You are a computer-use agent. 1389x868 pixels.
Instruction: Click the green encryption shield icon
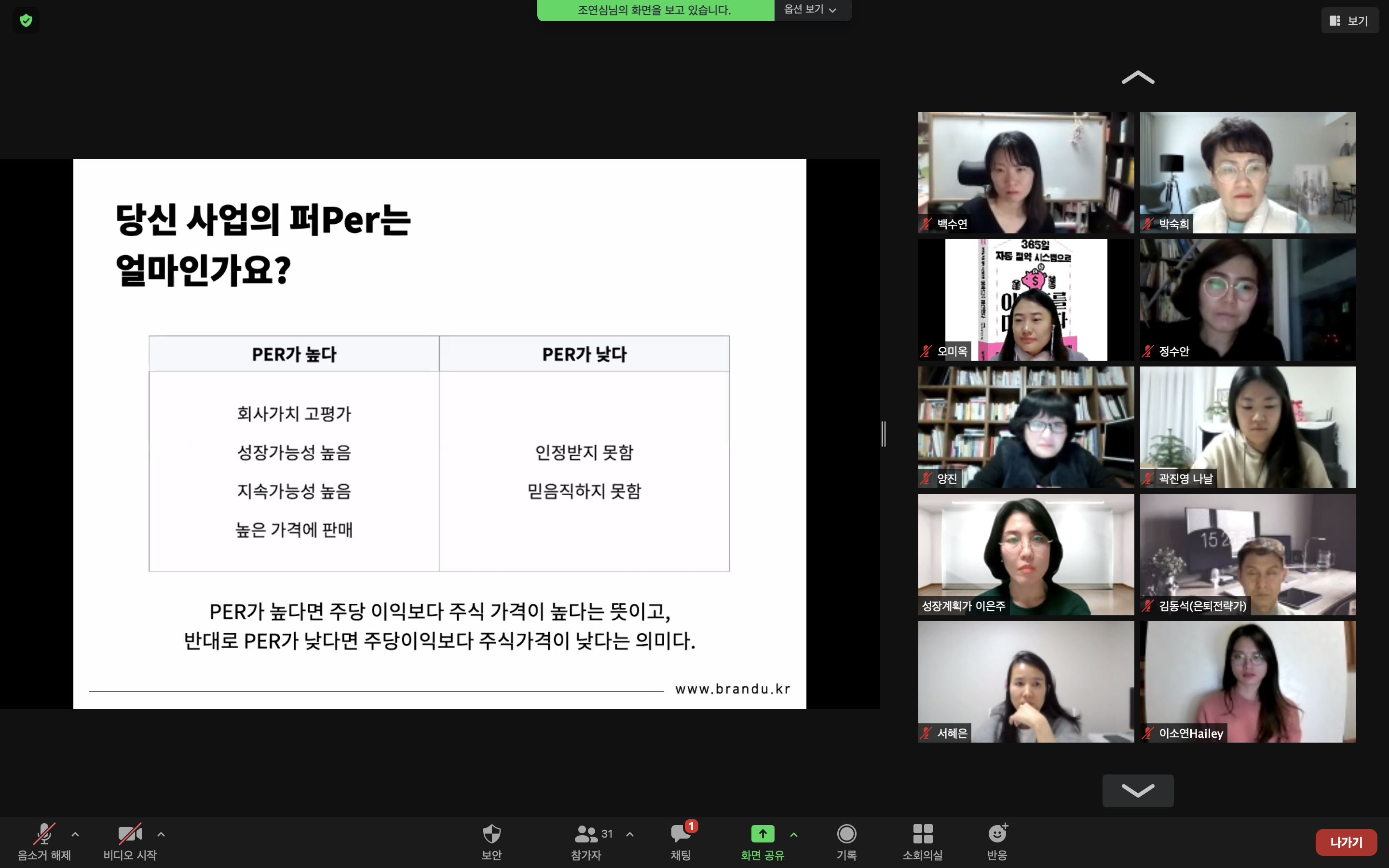(26, 21)
